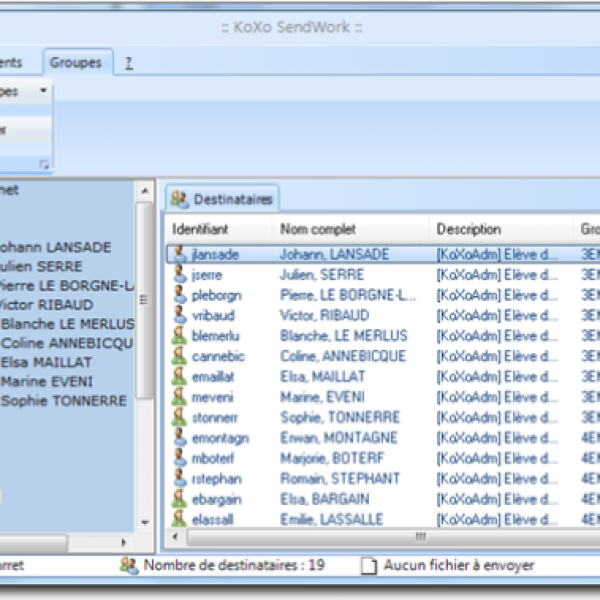
Task: Click user icon beside elassall
Action: (x=179, y=519)
